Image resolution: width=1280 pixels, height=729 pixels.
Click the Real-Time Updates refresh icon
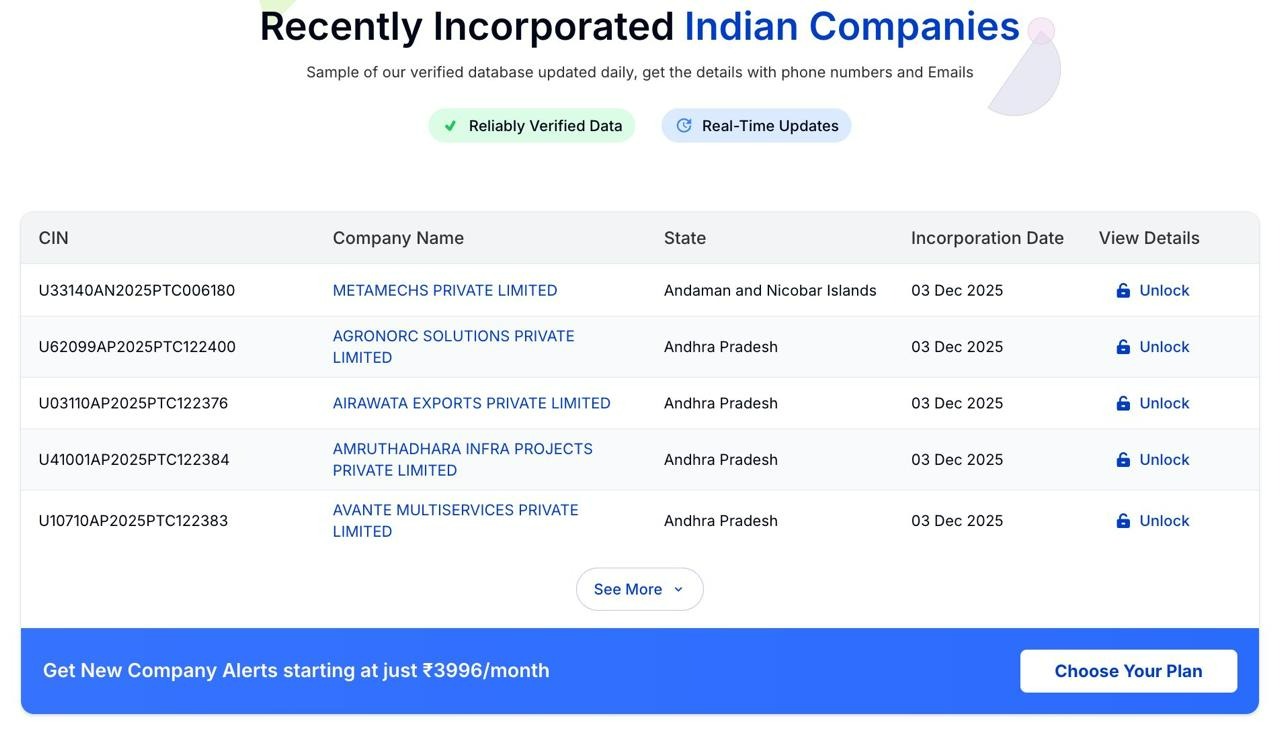click(x=684, y=126)
